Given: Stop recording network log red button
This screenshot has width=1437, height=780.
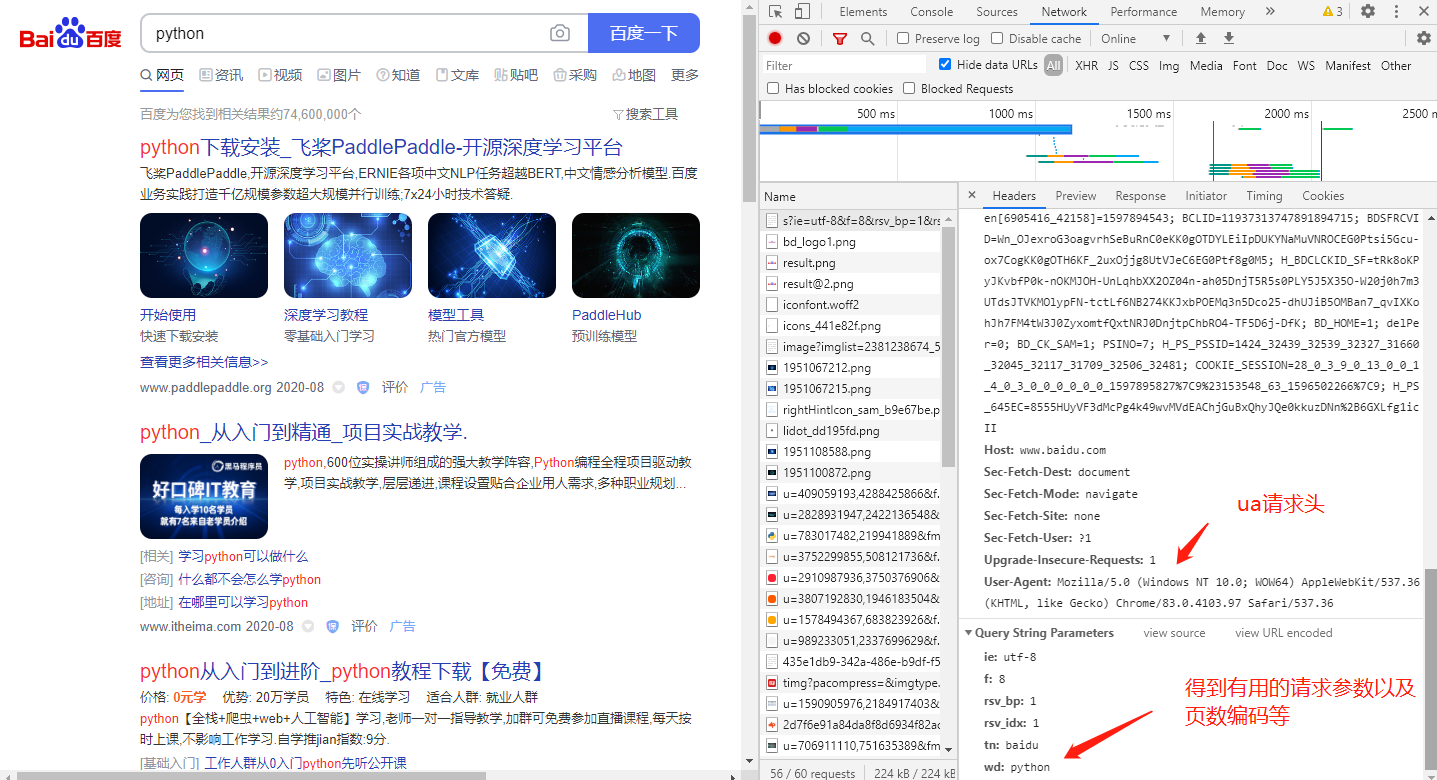Looking at the screenshot, I should [776, 37].
